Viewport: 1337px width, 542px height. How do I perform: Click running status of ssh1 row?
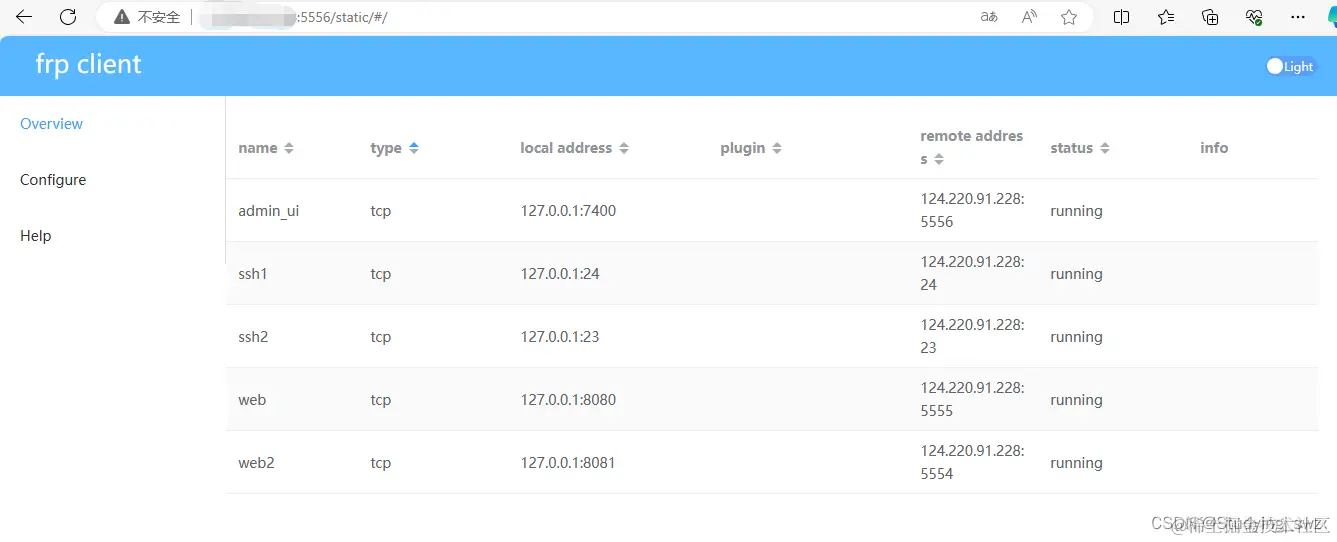[x=1076, y=274]
